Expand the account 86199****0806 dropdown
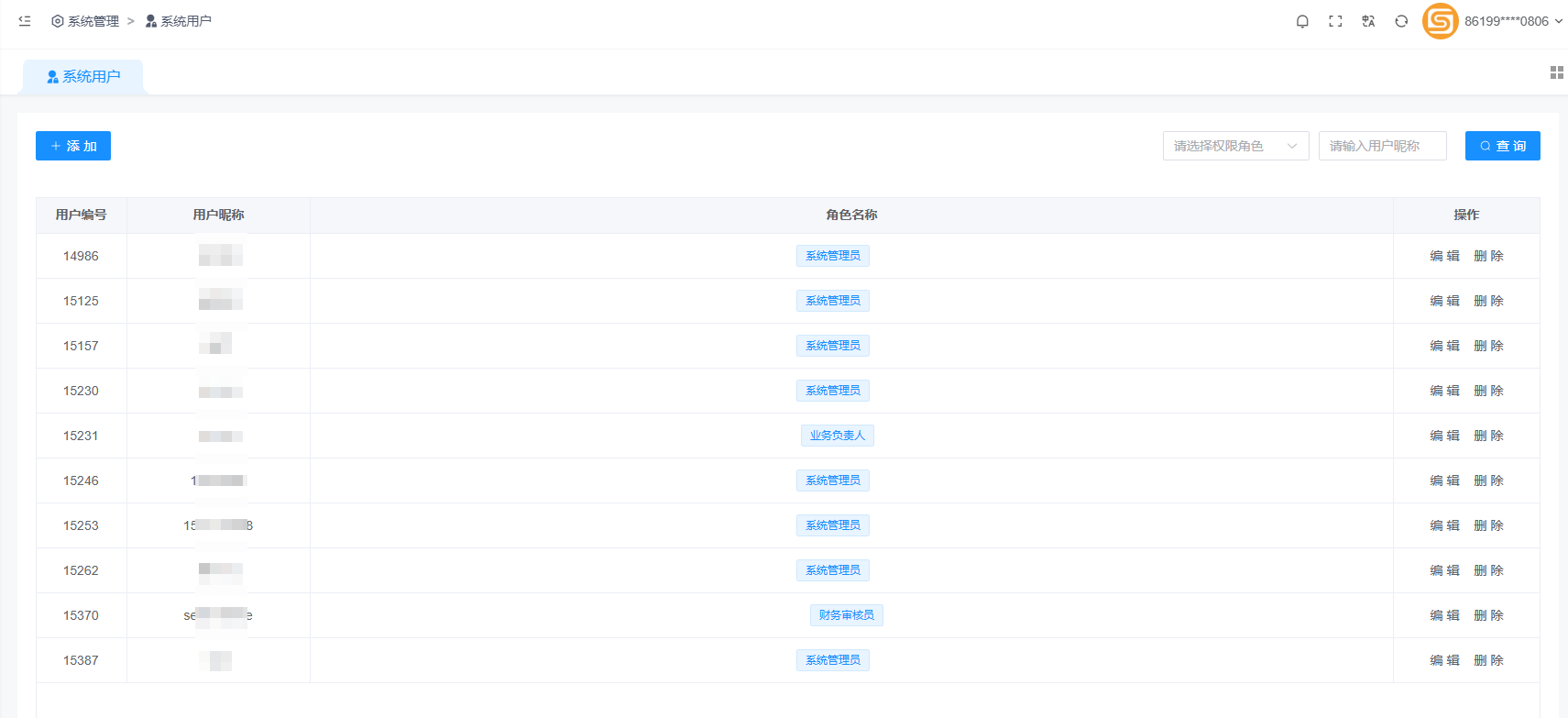The image size is (1568, 718). 1513,21
